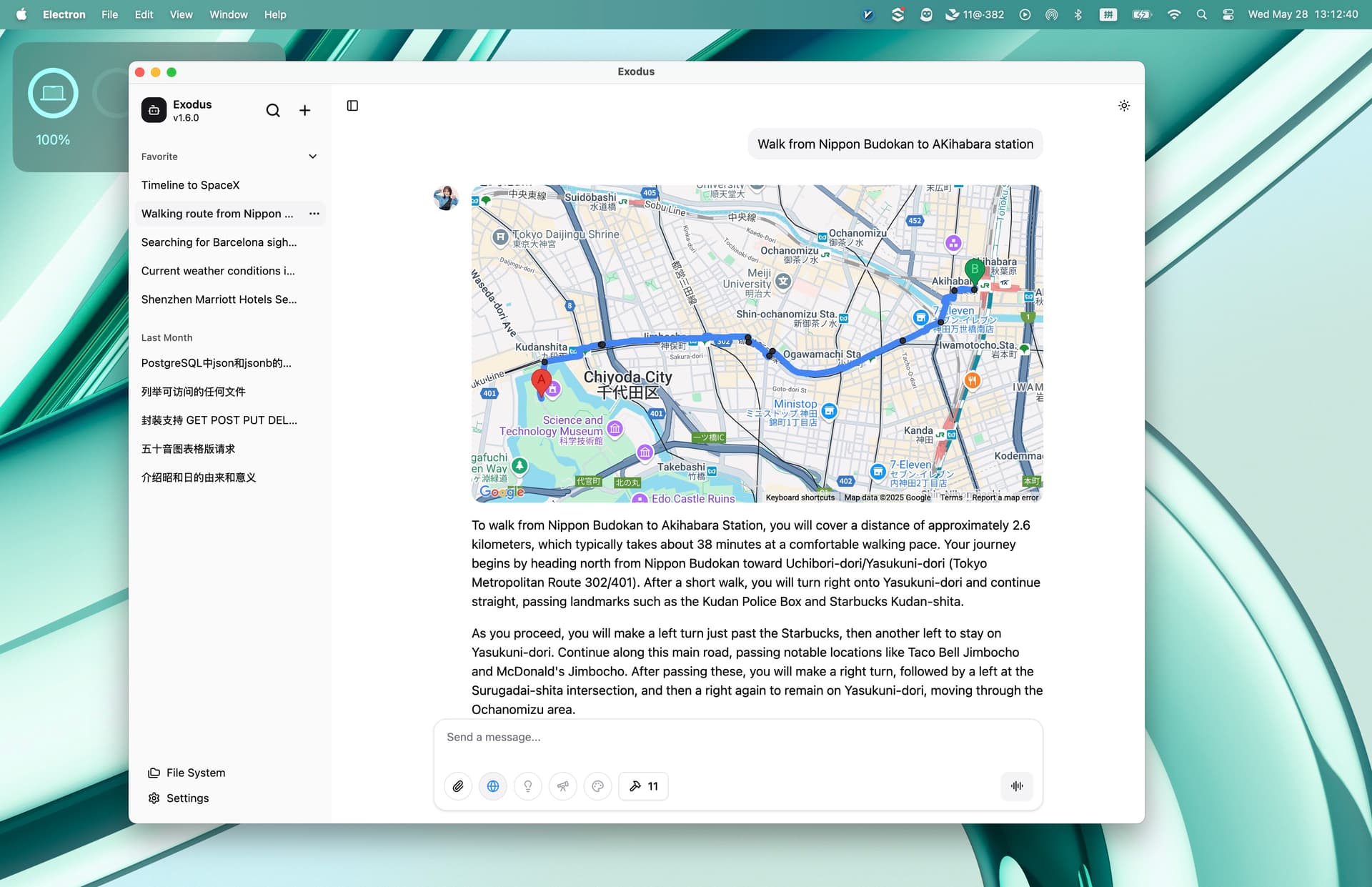Toggle the globe web search button
This screenshot has height=887, width=1372.
493,786
